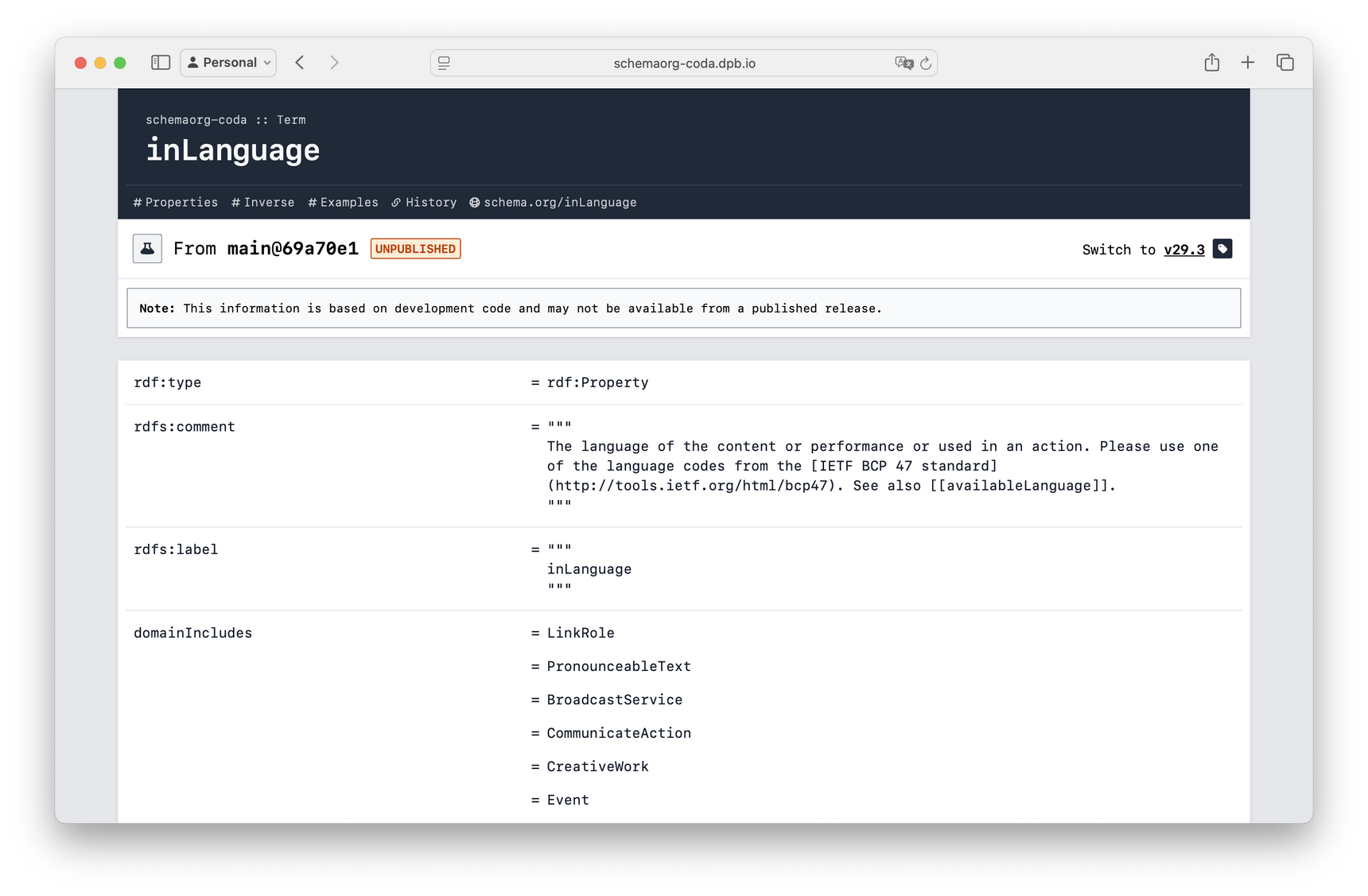Click the forward navigation chevron
This screenshot has width=1368, height=896.
point(335,62)
